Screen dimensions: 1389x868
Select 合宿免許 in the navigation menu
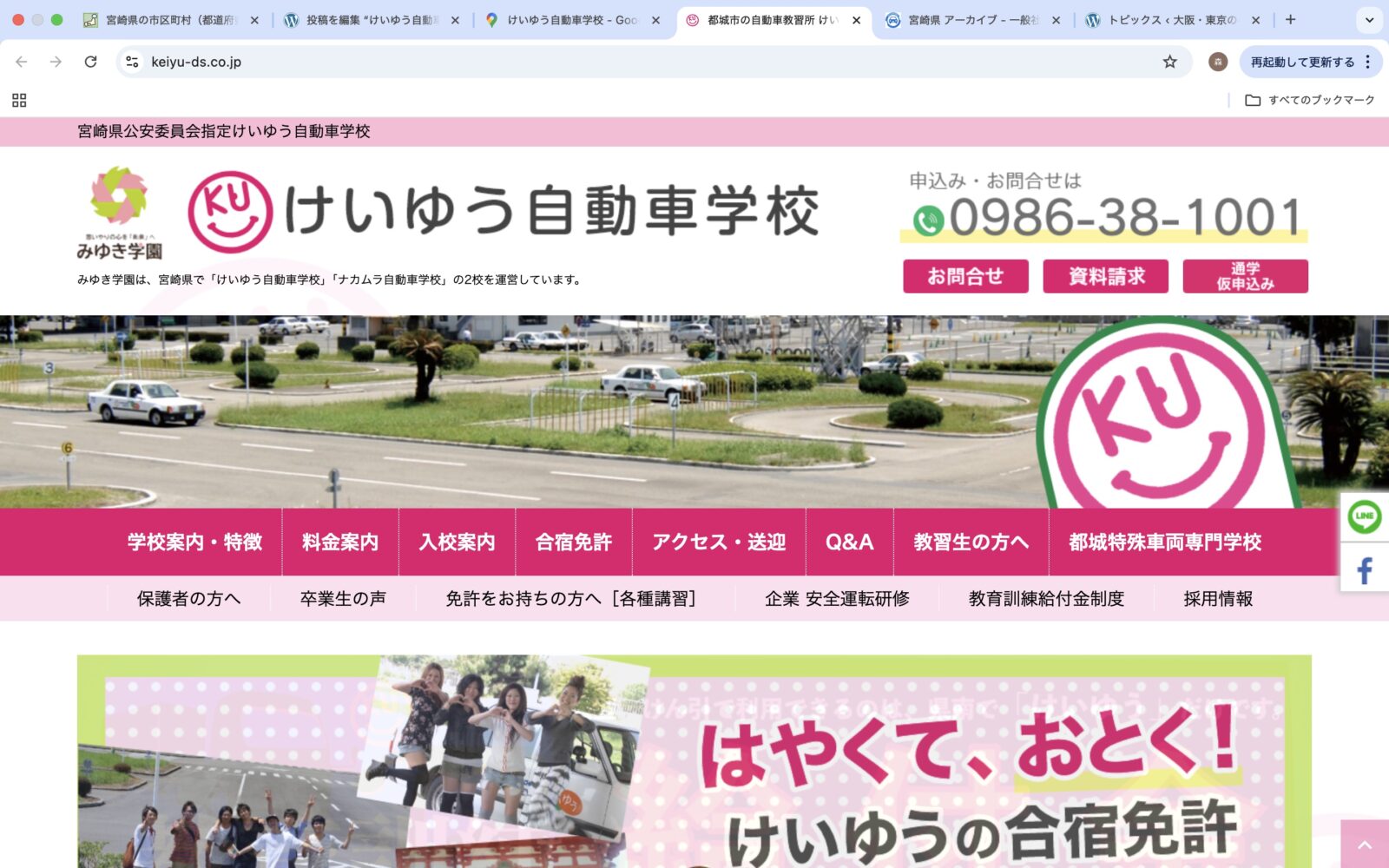574,541
